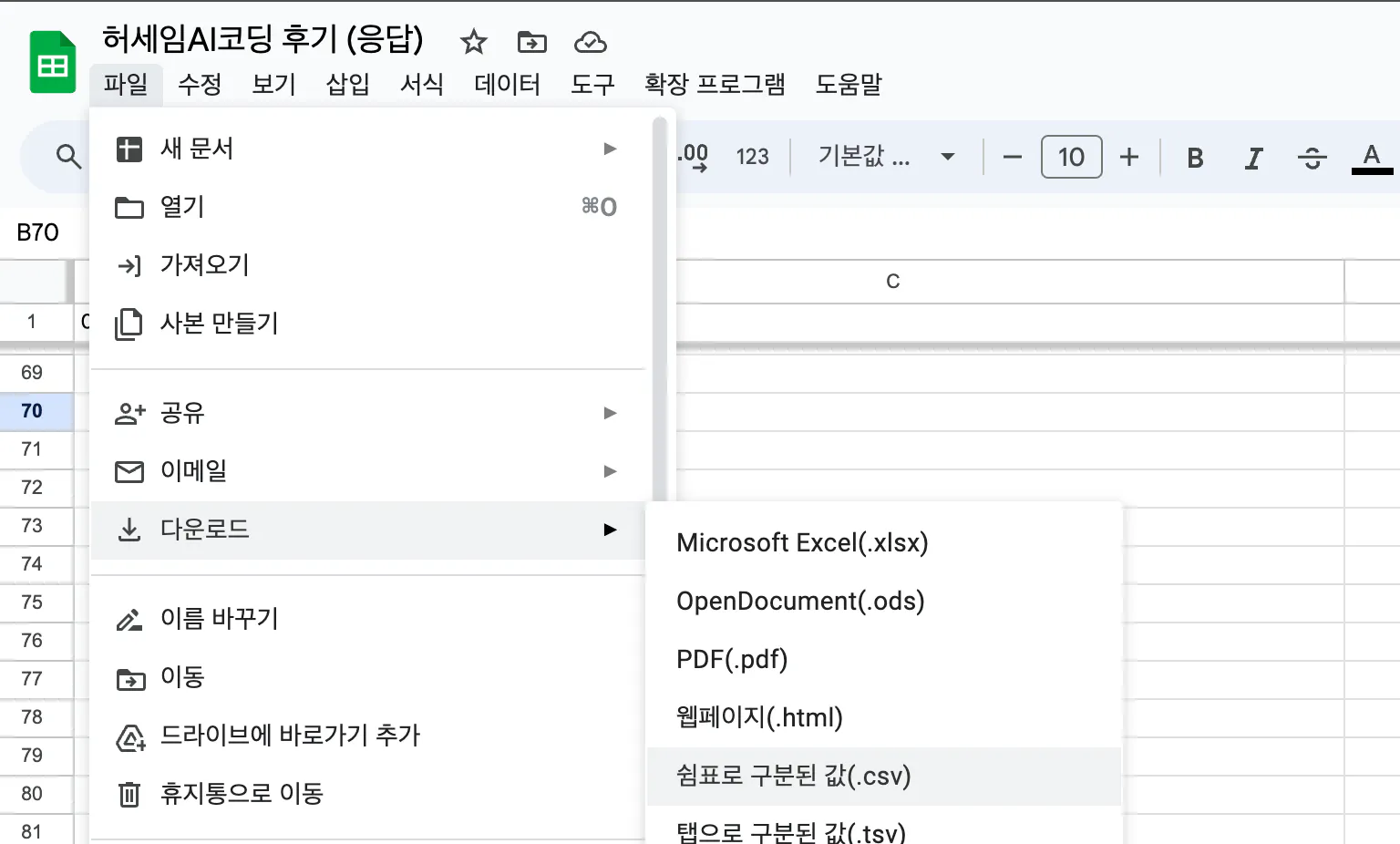Click the name box showing B70
Viewport: 1400px width, 844px height.
38,232
